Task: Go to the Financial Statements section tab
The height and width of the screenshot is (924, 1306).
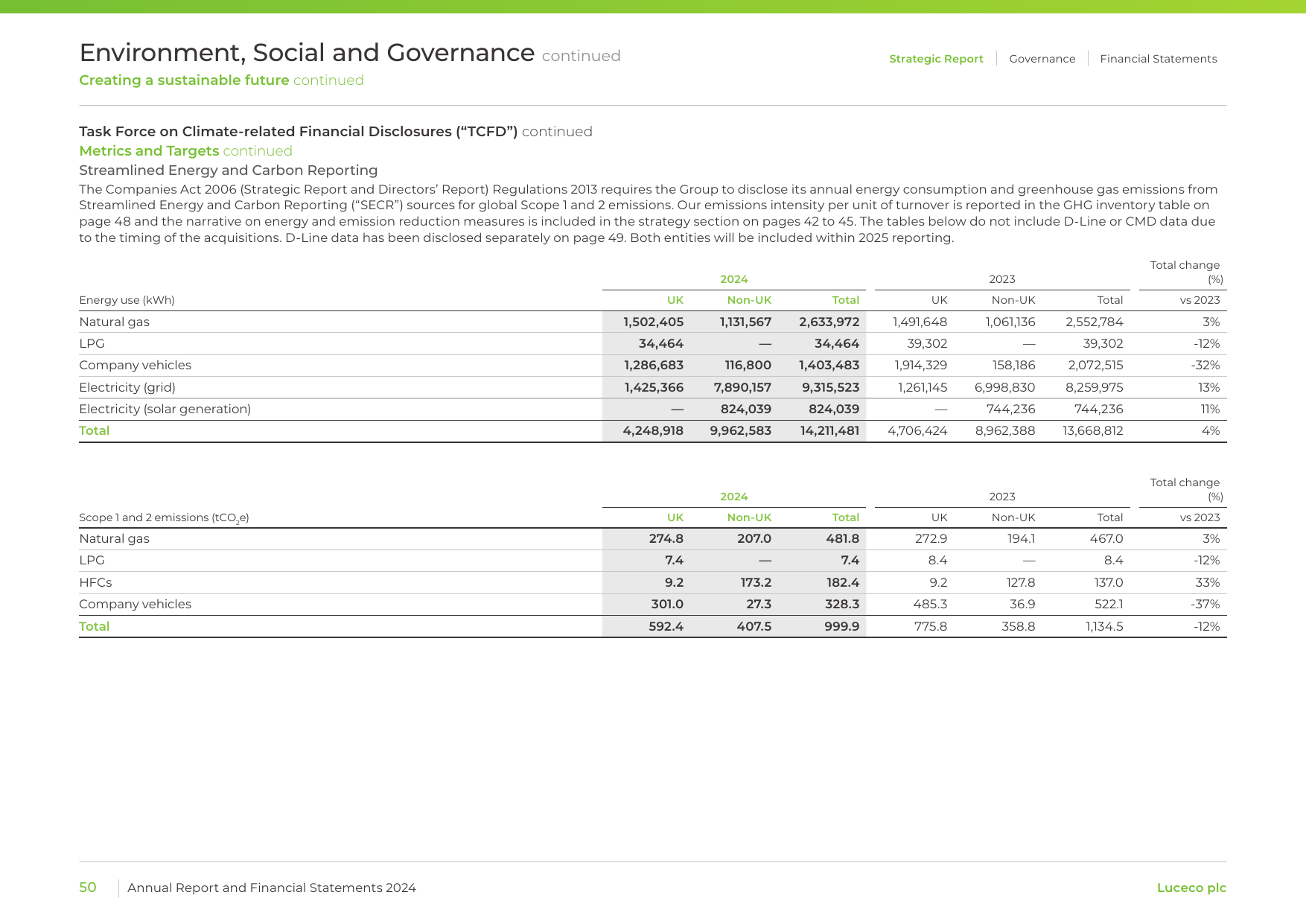Action: tap(1158, 59)
